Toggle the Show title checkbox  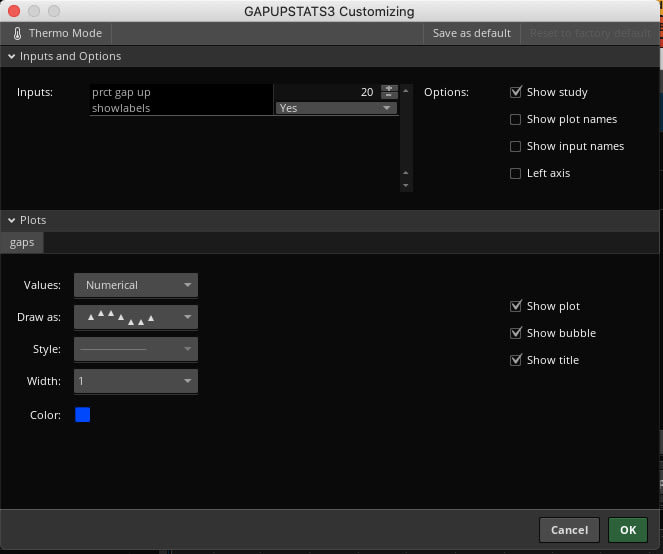tap(515, 360)
